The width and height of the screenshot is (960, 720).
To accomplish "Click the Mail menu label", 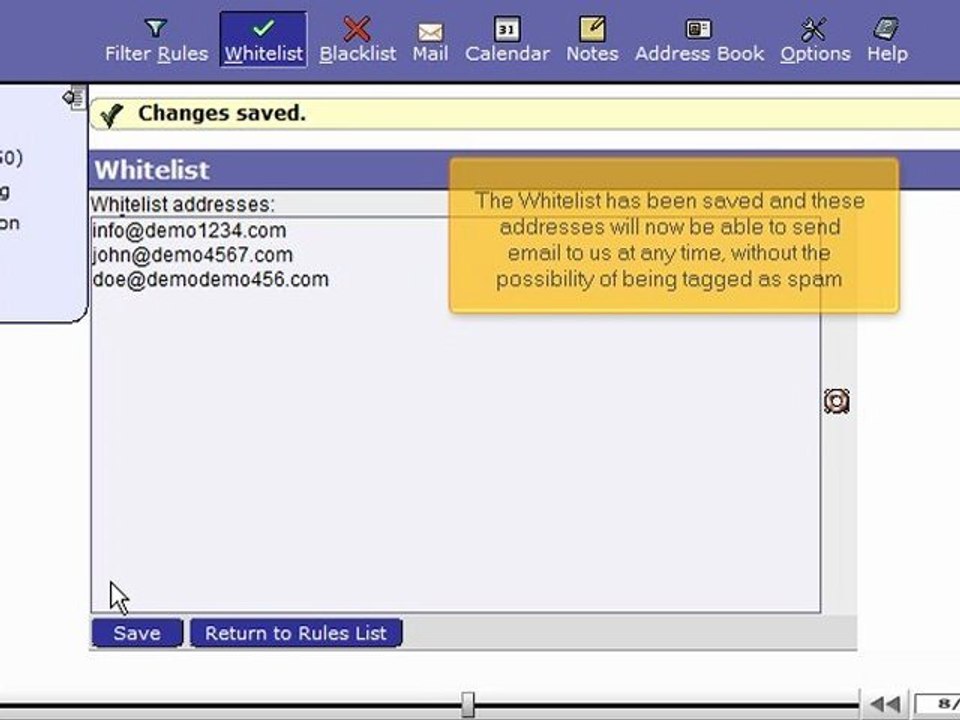I will coord(430,54).
